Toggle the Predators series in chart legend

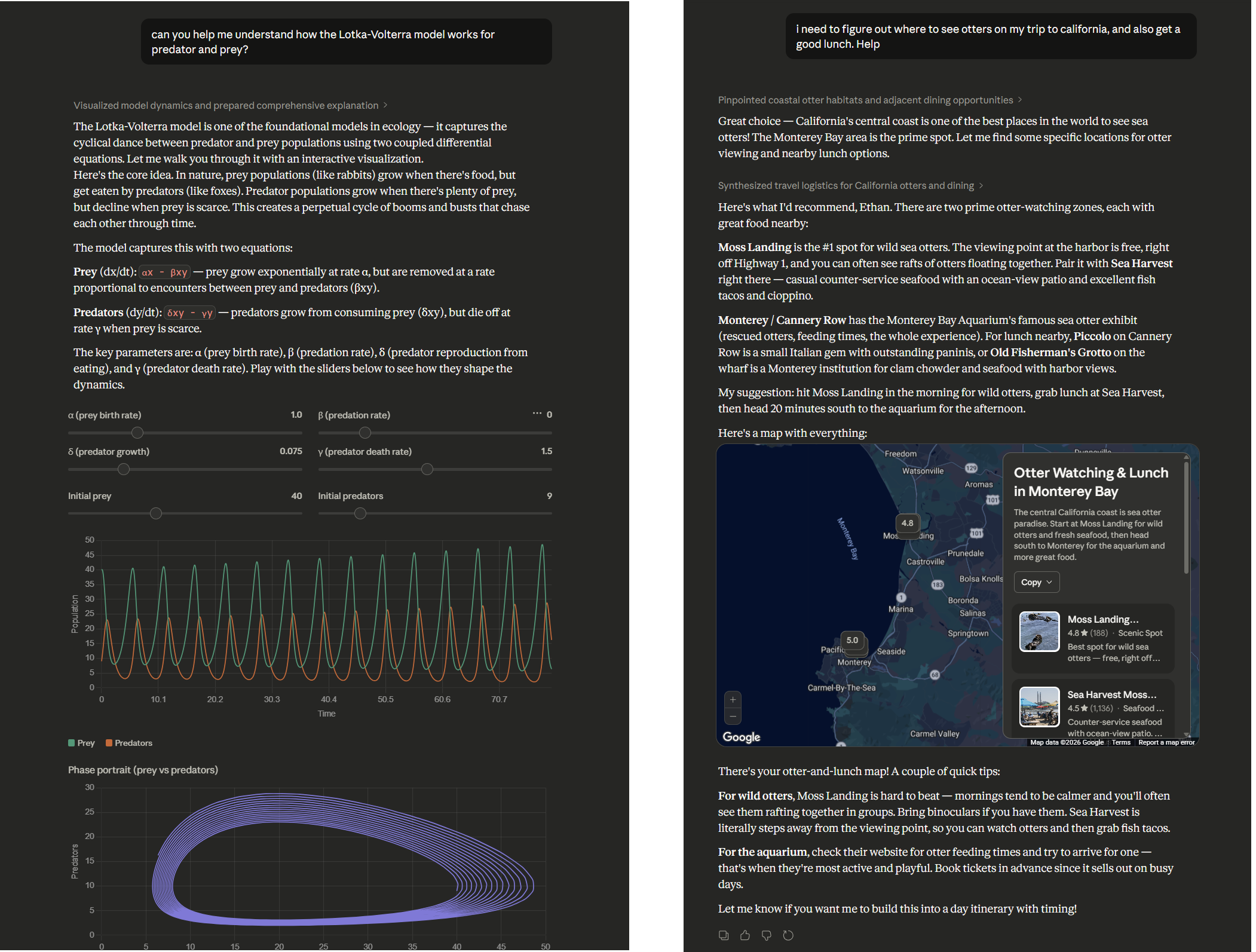[x=129, y=743]
